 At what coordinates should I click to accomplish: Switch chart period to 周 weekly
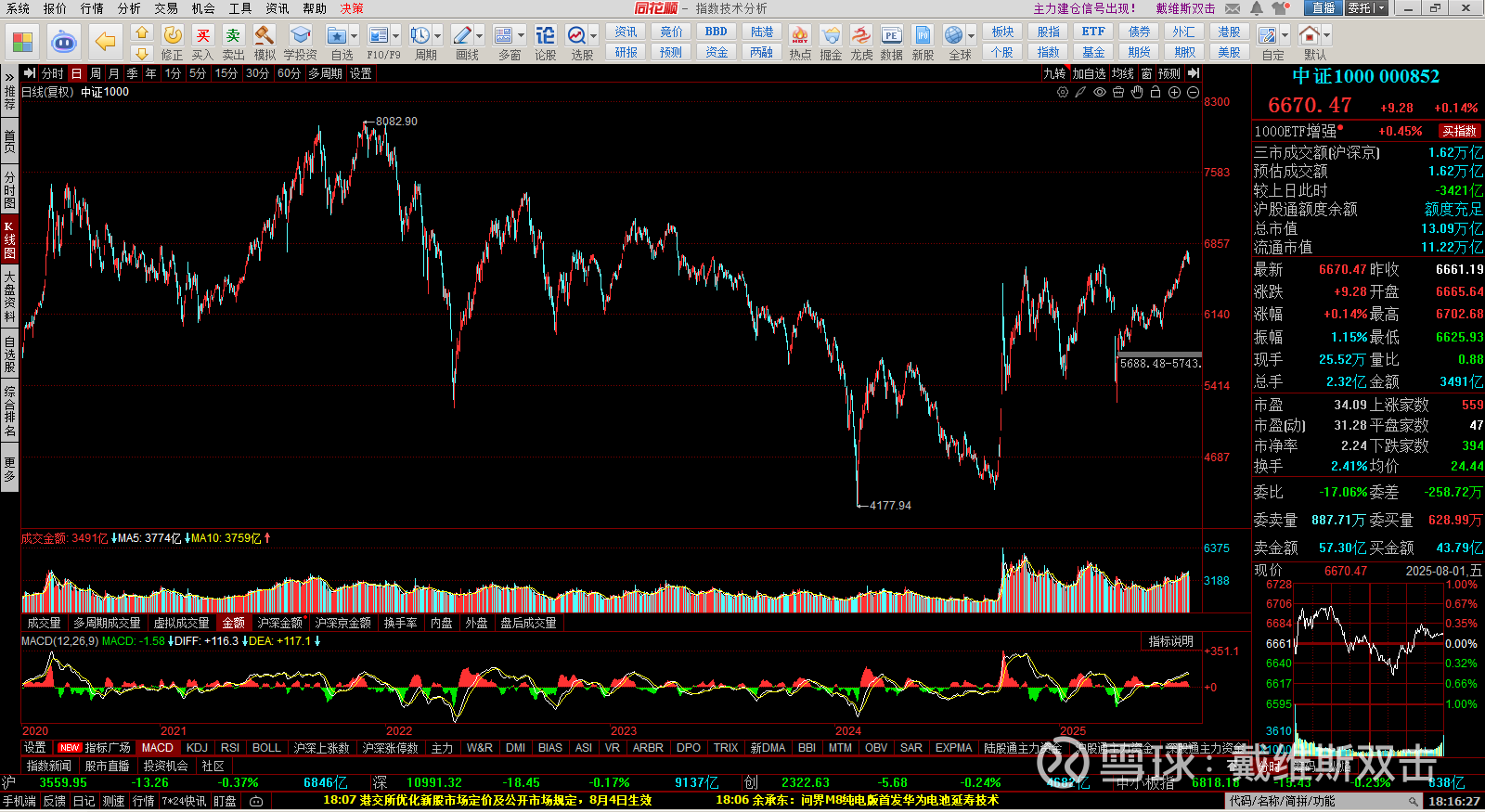(x=95, y=73)
